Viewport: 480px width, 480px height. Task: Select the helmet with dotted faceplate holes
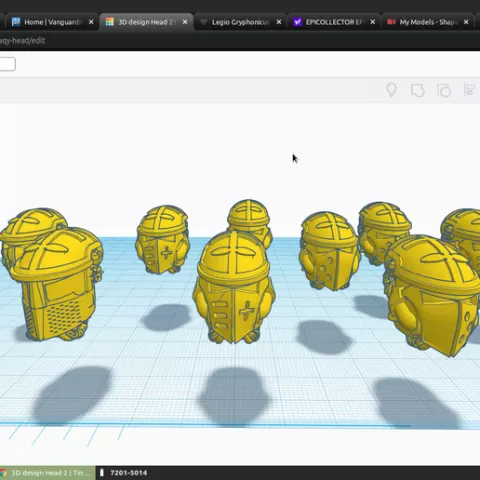(x=329, y=251)
